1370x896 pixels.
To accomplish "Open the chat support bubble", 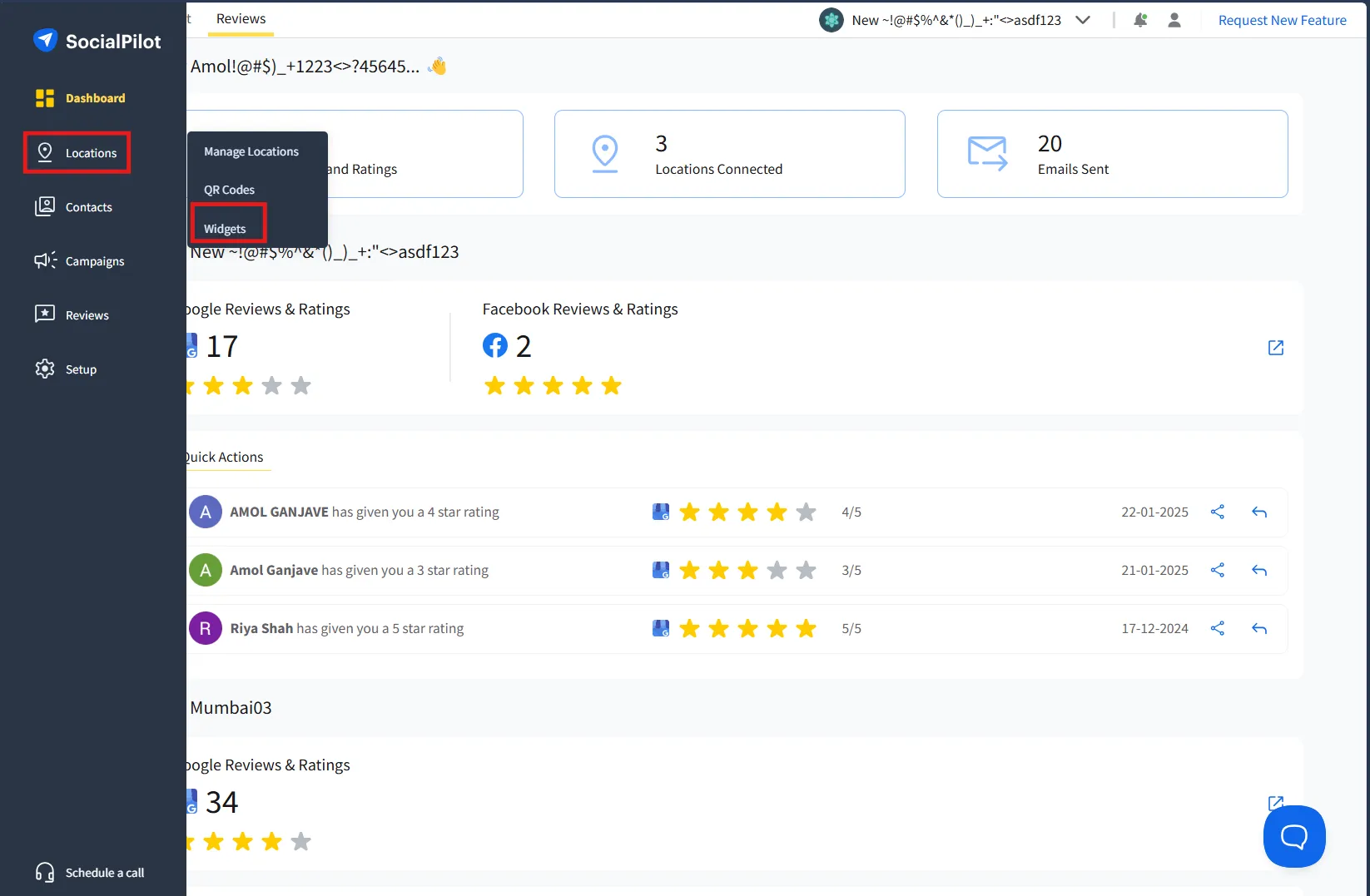I will tap(1294, 837).
